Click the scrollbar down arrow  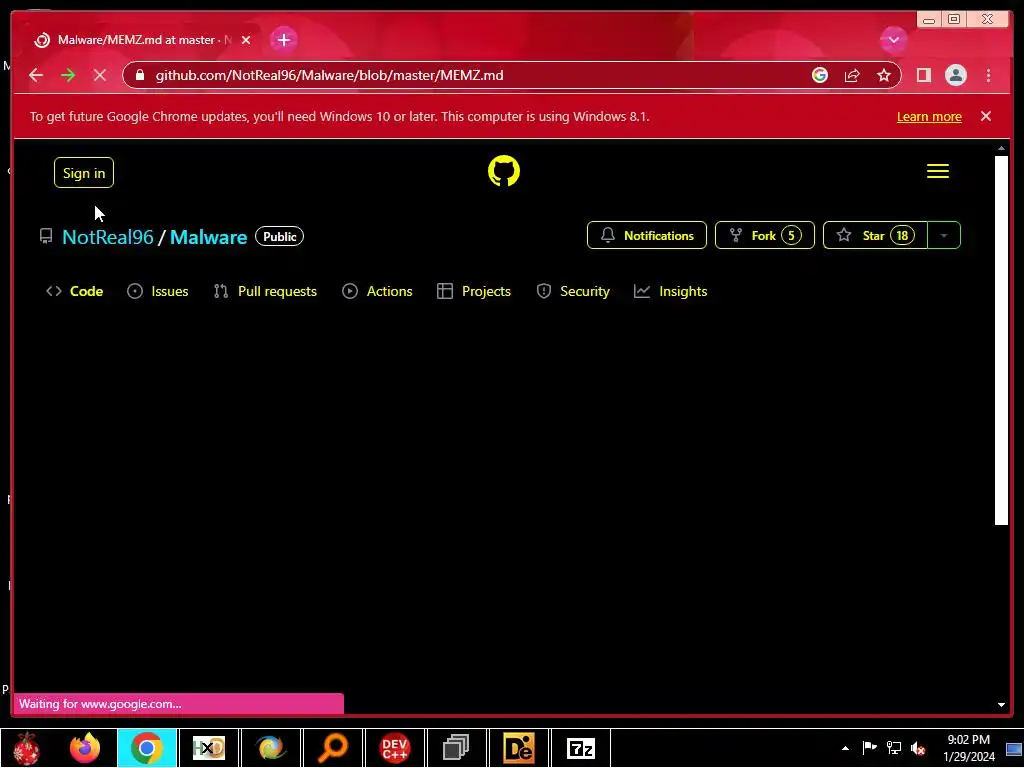coord(1001,705)
